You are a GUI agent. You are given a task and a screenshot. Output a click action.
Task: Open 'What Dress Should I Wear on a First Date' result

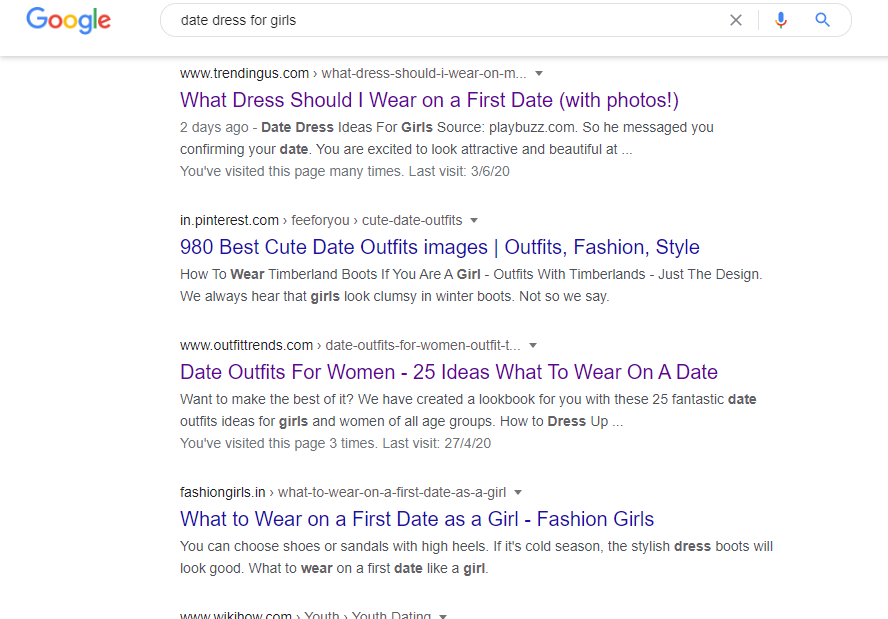click(429, 100)
